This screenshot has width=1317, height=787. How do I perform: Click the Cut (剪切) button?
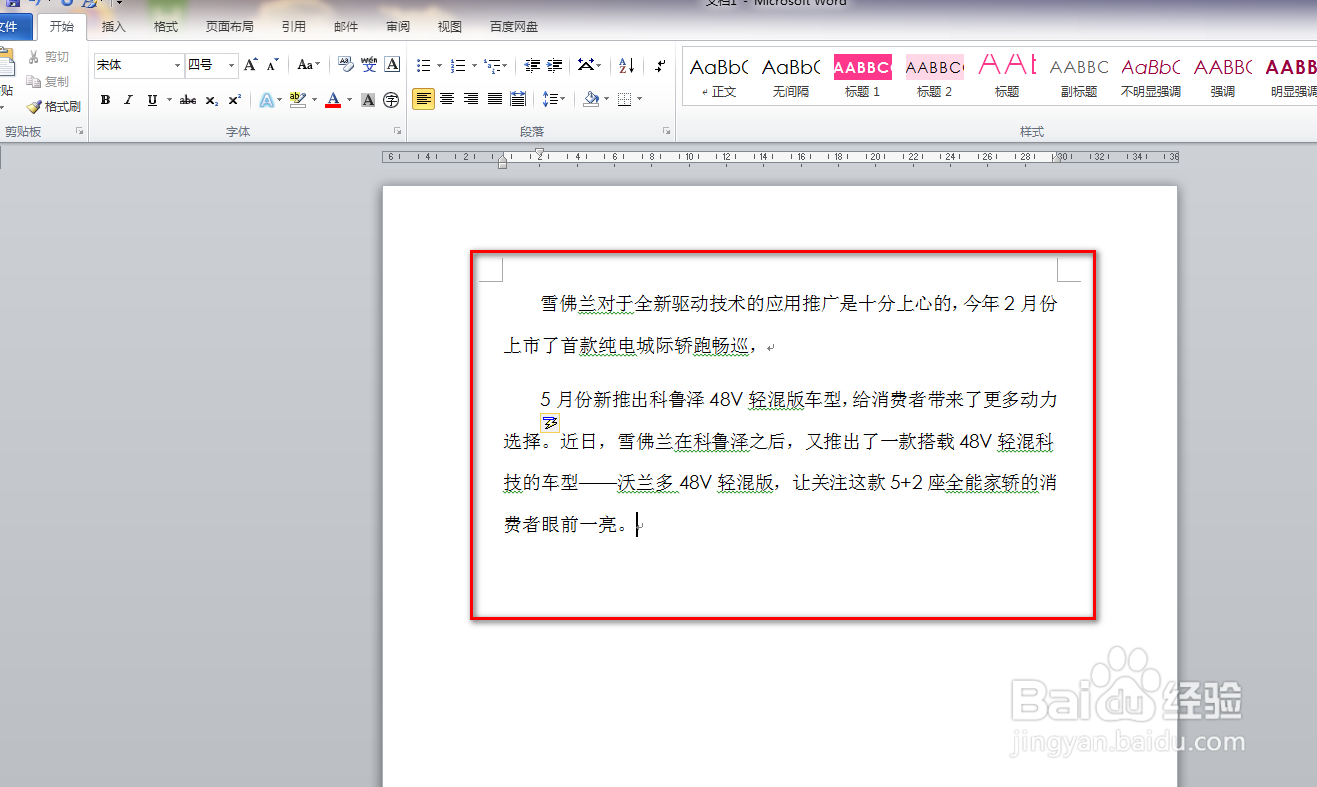click(48, 57)
